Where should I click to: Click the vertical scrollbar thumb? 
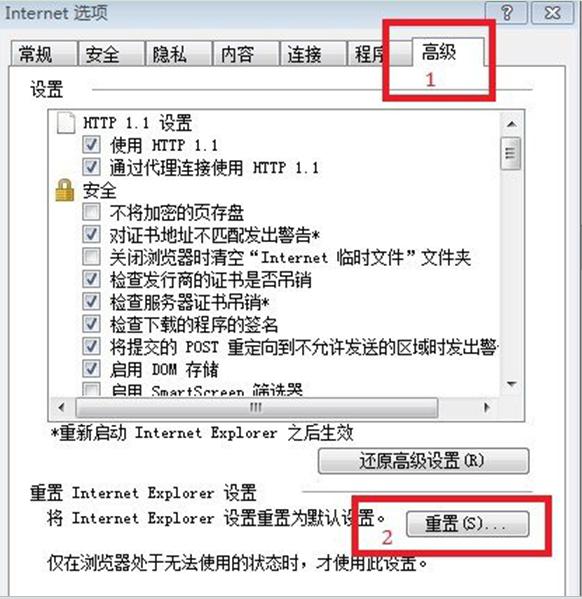point(511,153)
